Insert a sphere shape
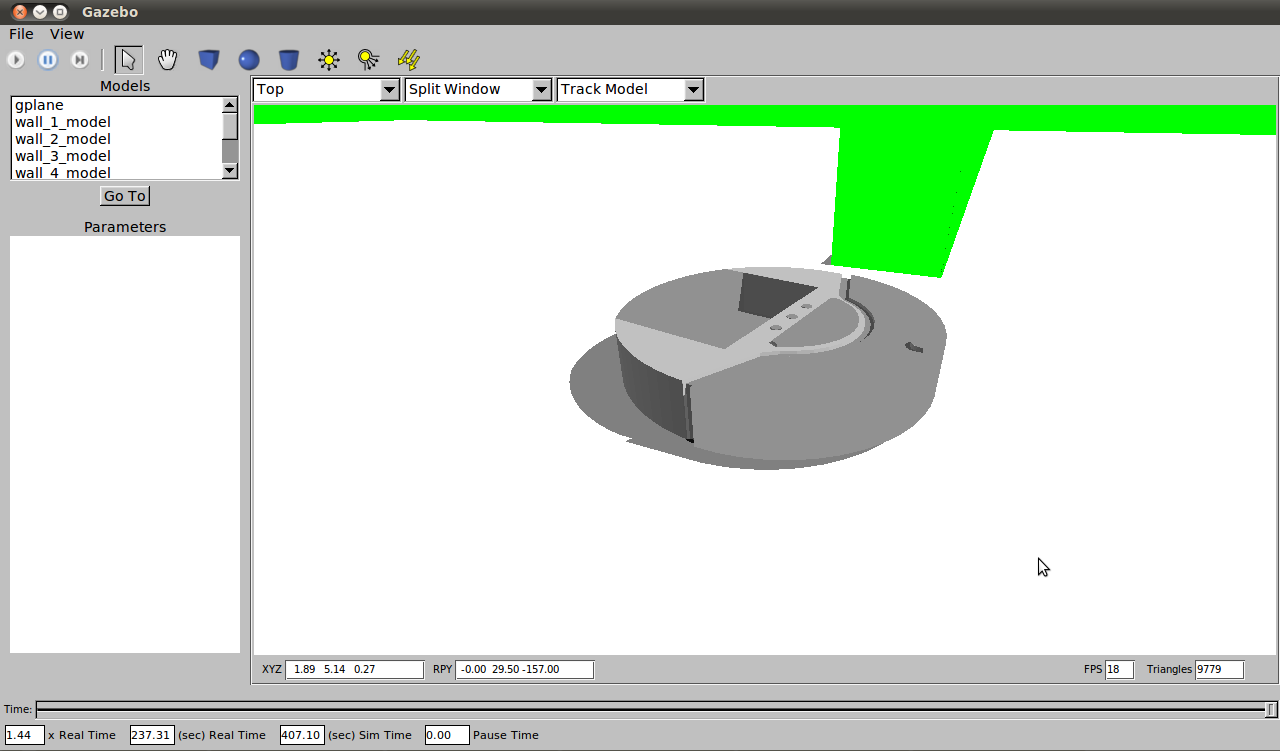The image size is (1280, 751). pos(248,59)
